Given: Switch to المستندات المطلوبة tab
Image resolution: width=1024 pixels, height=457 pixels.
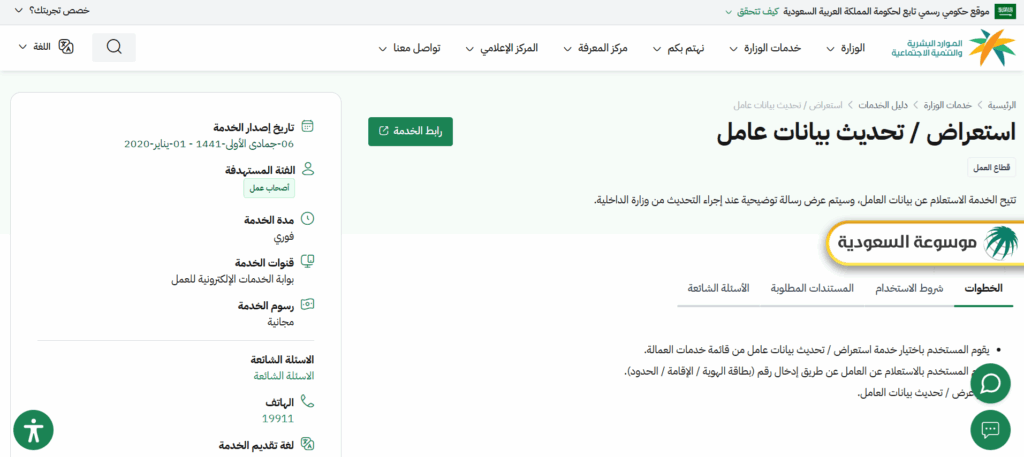Looking at the screenshot, I should coord(812,288).
